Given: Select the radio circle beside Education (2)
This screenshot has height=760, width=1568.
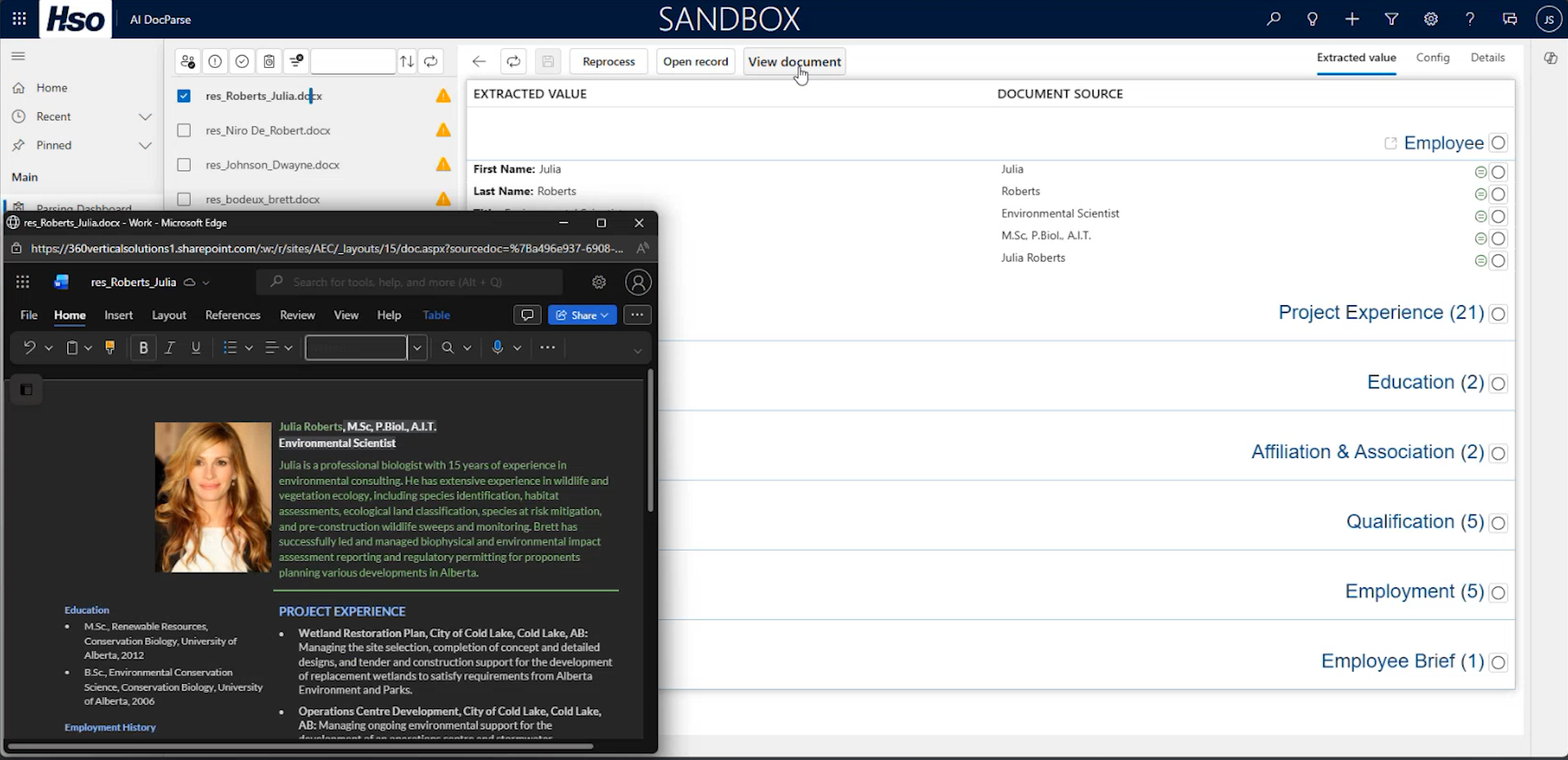Looking at the screenshot, I should point(1498,383).
